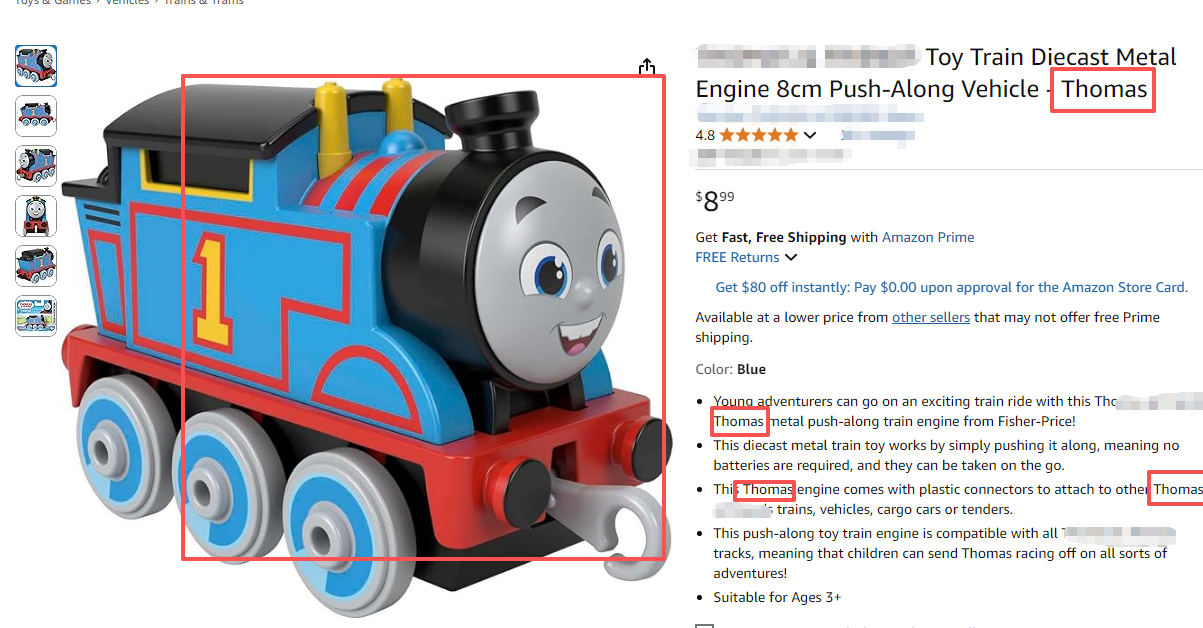This screenshot has height=628, width=1203.
Task: Expand the rating breakdown chevron beside stars
Action: [x=809, y=135]
